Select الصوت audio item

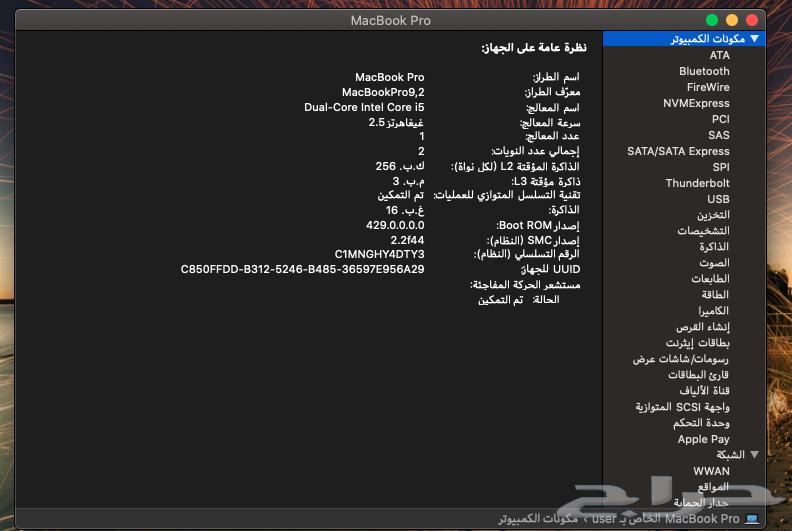pos(714,263)
